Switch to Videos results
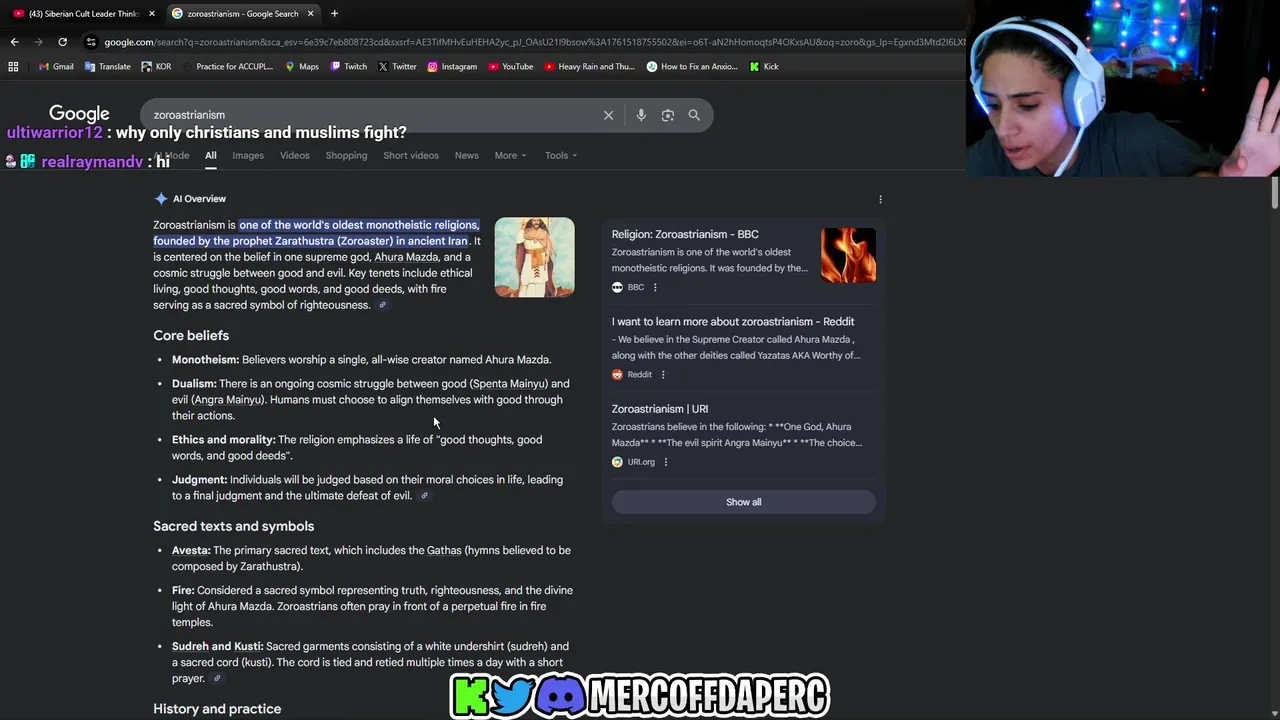1280x720 pixels. (x=295, y=155)
